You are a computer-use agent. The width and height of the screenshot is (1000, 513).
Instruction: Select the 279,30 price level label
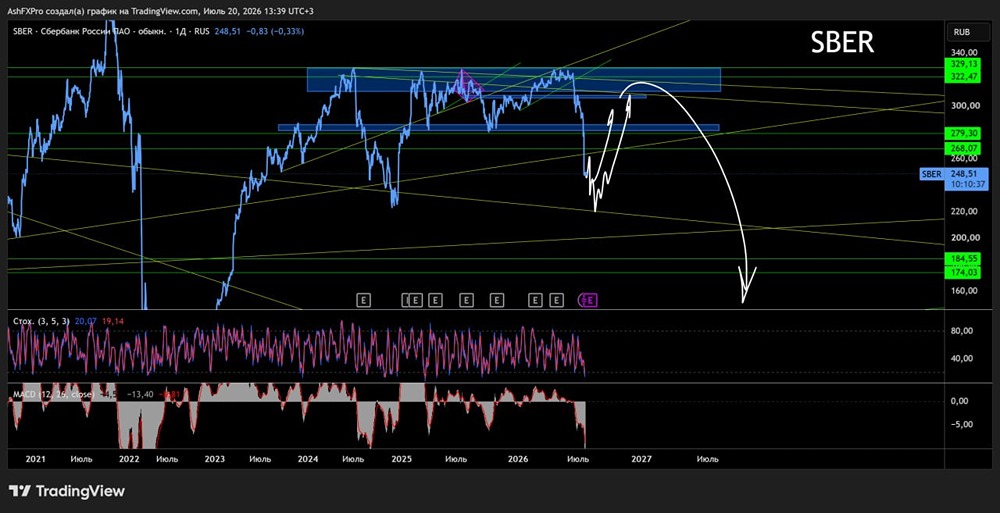(964, 133)
